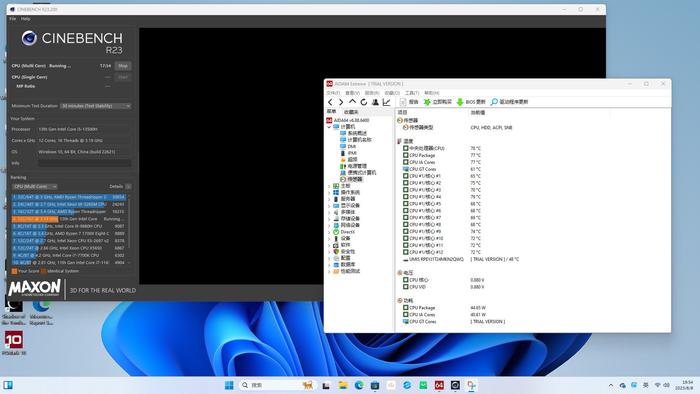Switch to AIDA64 taskbar icon
The width and height of the screenshot is (700, 394).
(439, 385)
